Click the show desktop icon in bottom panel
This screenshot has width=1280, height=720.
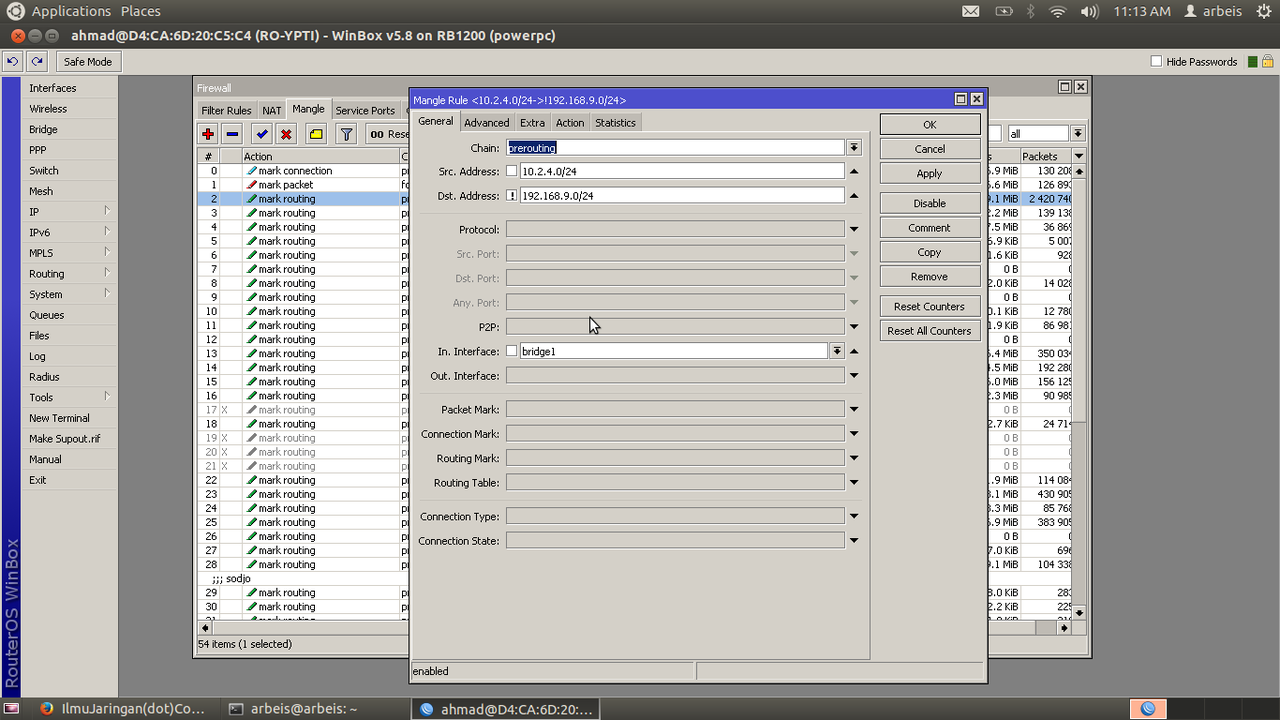pyautogui.click(x=13, y=709)
